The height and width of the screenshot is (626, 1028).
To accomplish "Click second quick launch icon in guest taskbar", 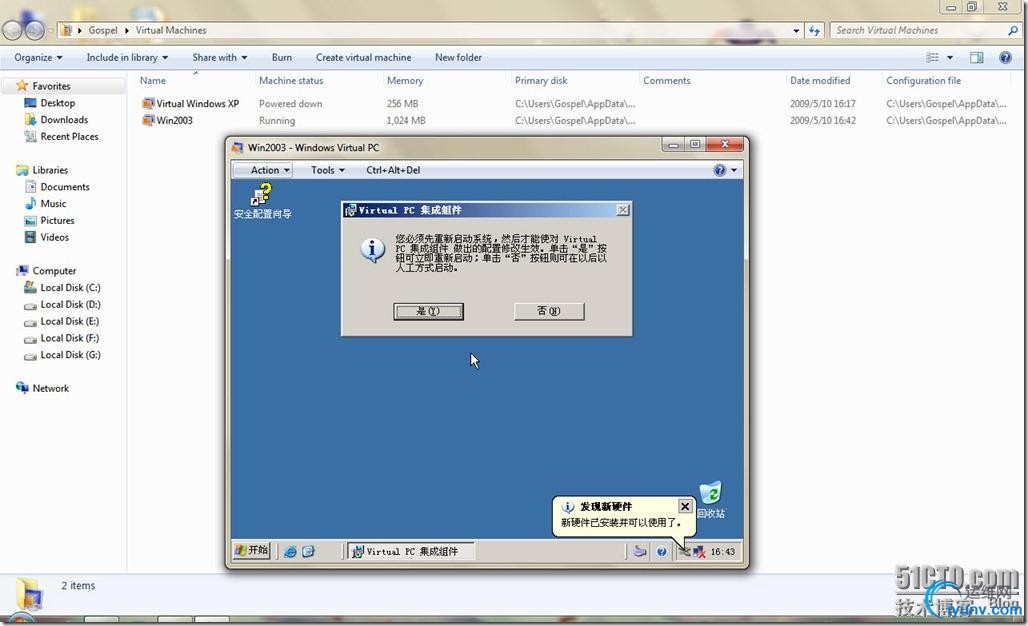I will coord(308,551).
